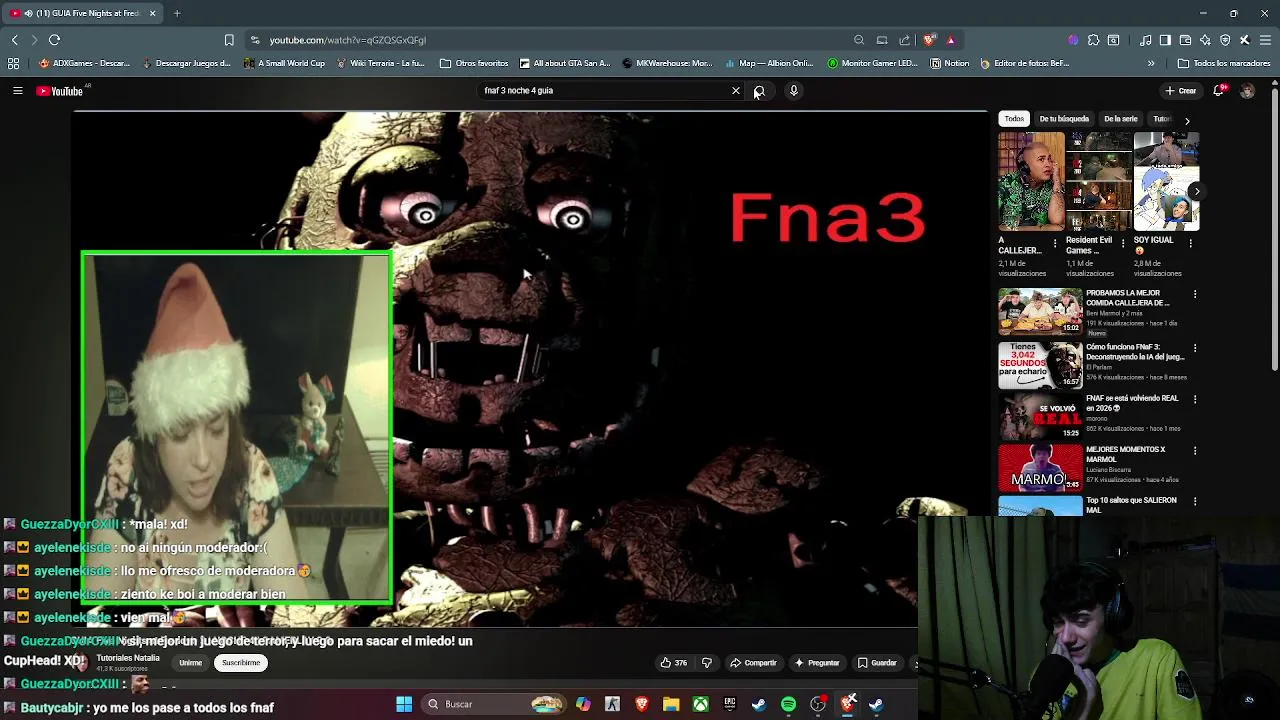
Task: Toggle the browser sidebar panel
Action: coord(1165,40)
